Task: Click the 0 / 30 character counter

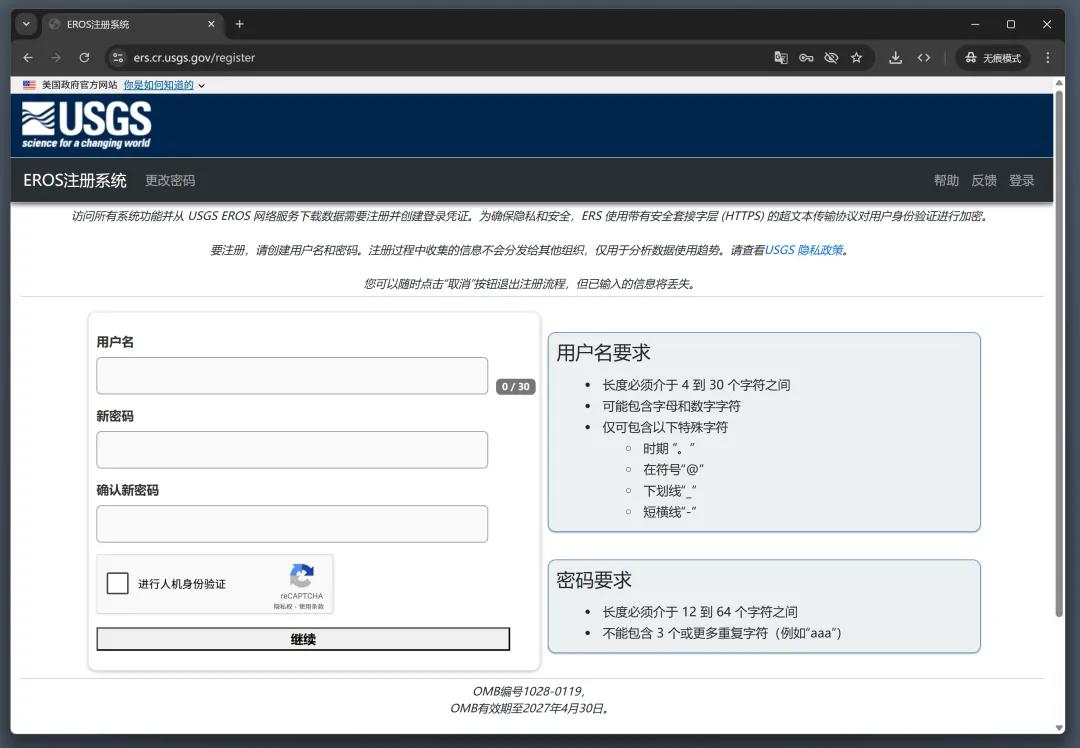Action: 516,386
